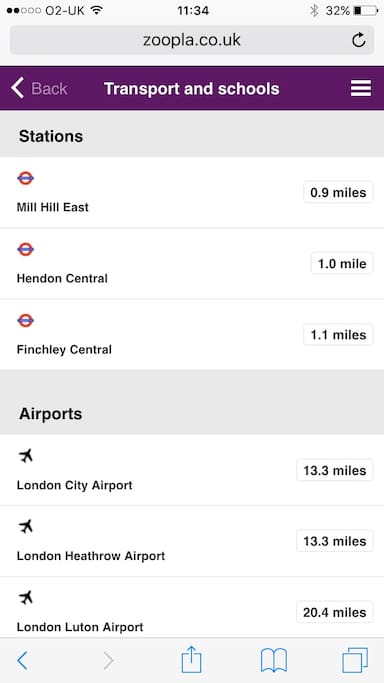Select the London Heathrow Airport label
This screenshot has width=384, height=683.
tap(91, 556)
